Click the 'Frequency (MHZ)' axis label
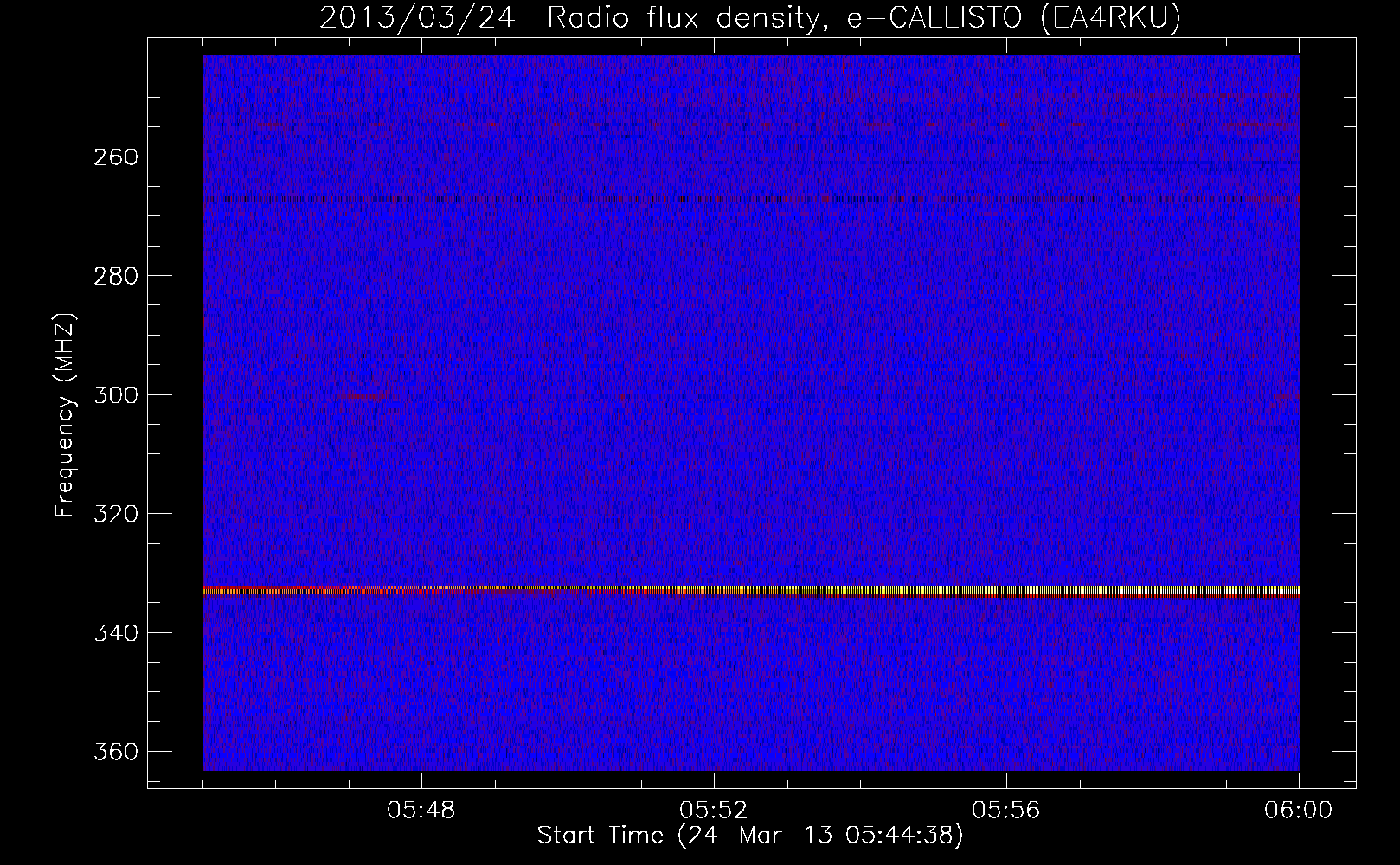The image size is (1400, 865). (x=65, y=414)
